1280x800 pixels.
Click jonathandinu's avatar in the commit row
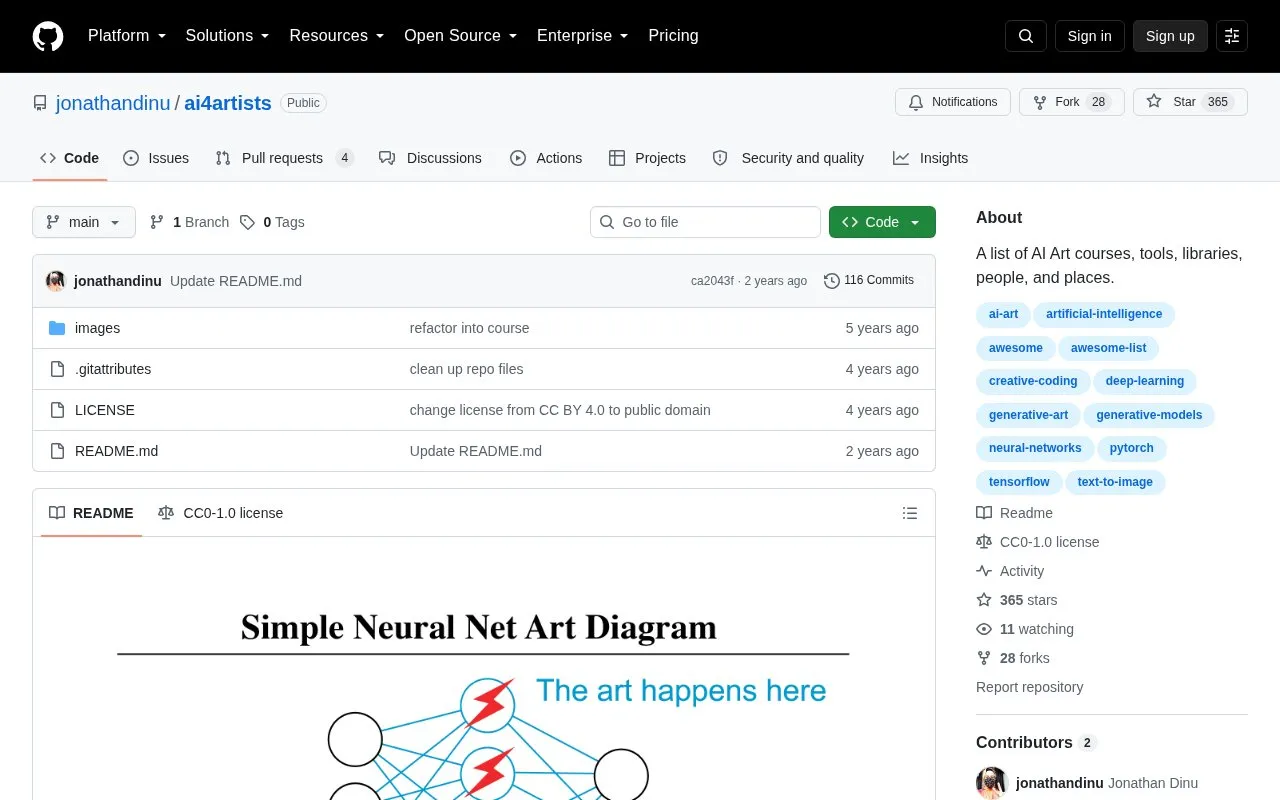click(56, 281)
